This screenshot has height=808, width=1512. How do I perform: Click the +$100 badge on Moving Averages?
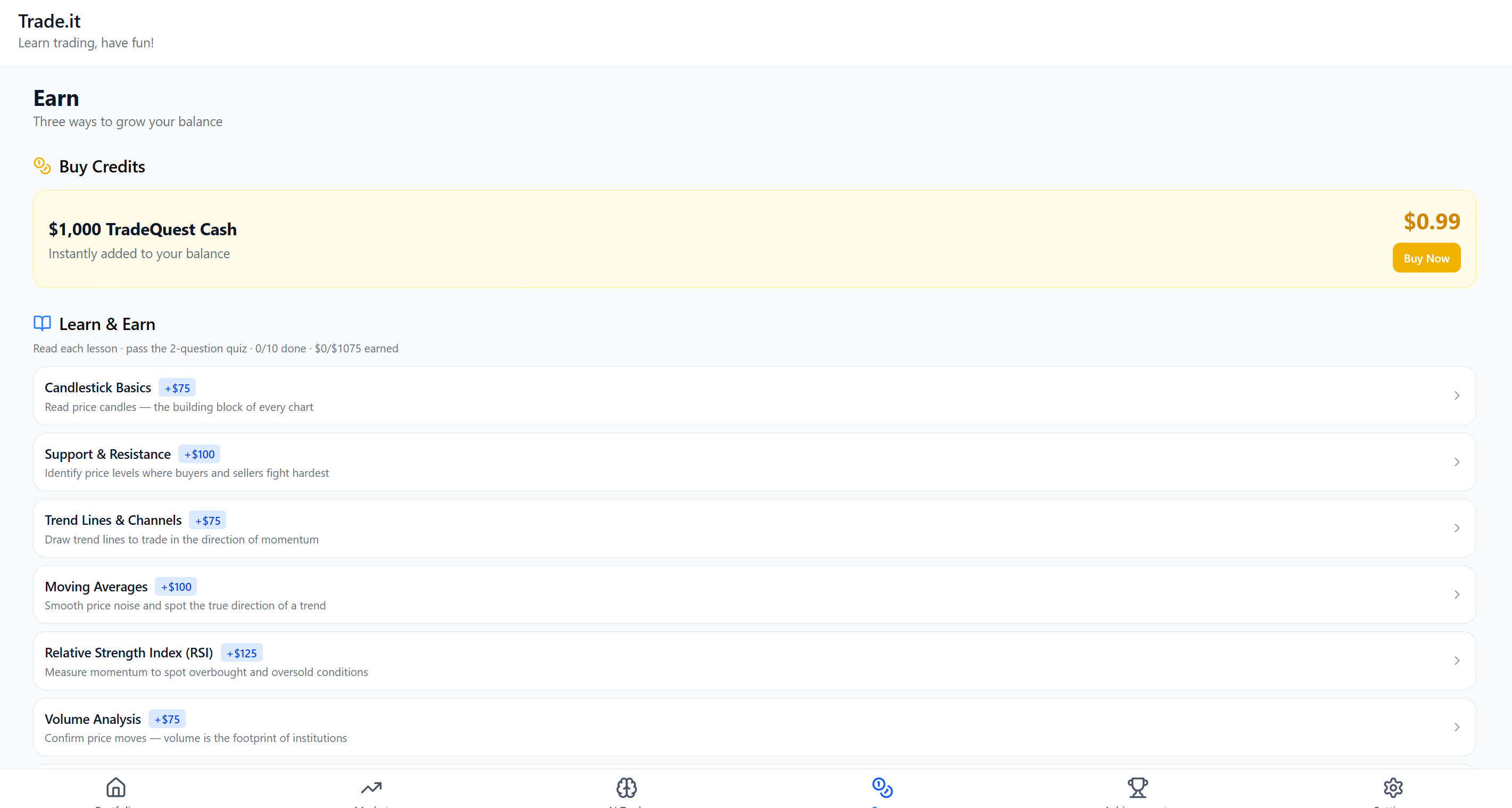pos(176,587)
